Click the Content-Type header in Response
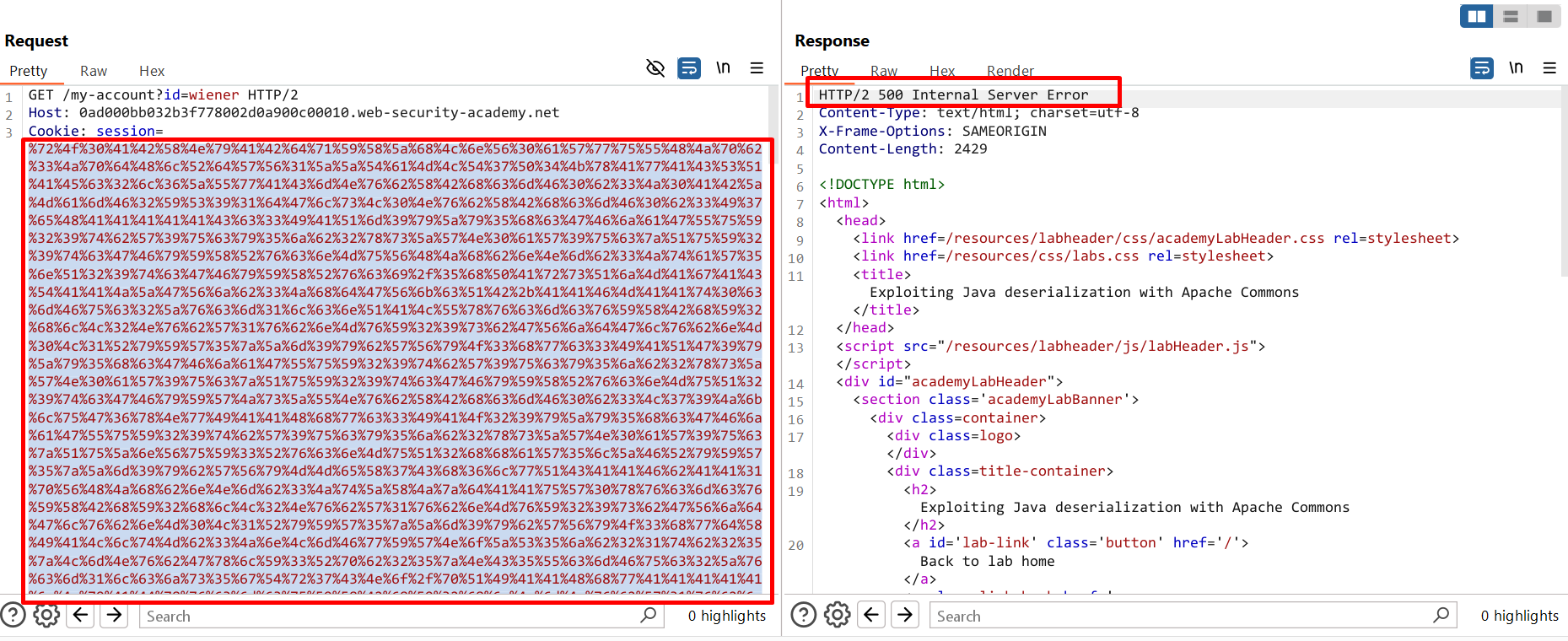The width and height of the screenshot is (1568, 641). pyautogui.click(x=978, y=113)
